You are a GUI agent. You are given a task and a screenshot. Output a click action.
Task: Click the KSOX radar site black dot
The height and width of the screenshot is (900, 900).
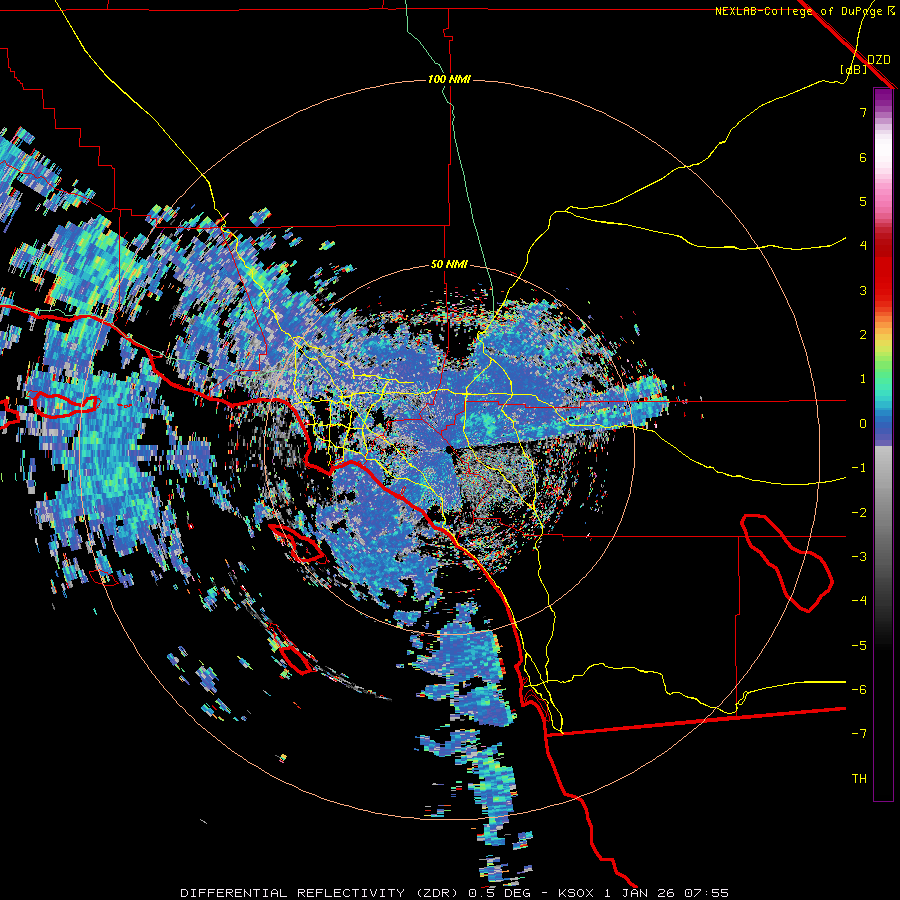pos(449,449)
